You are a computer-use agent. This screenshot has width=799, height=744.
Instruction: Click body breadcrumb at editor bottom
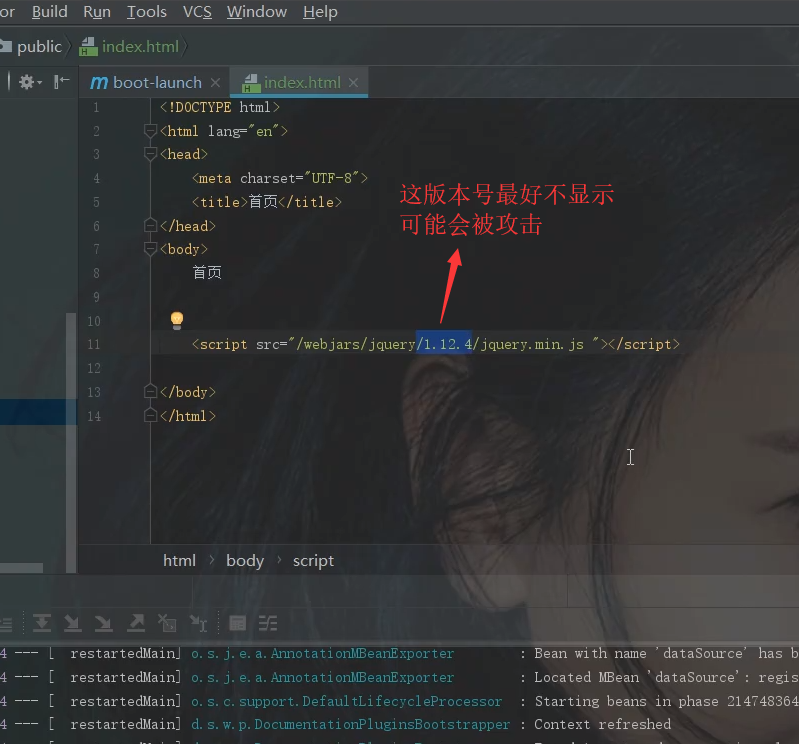click(x=245, y=561)
